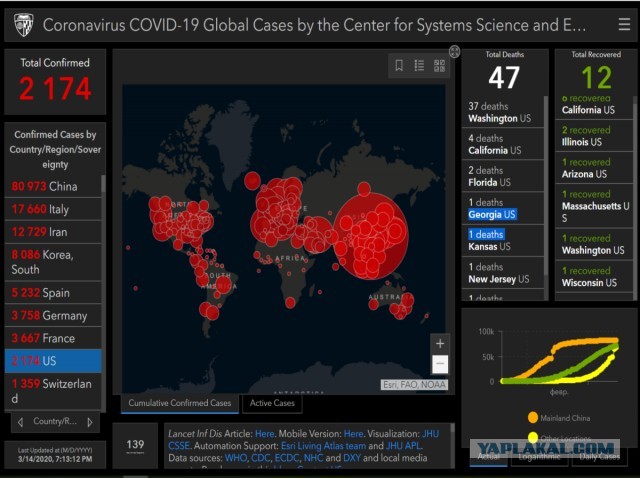Open the JHU CSSE visualization link
Viewport: 640px width, 478px height.
431,434
